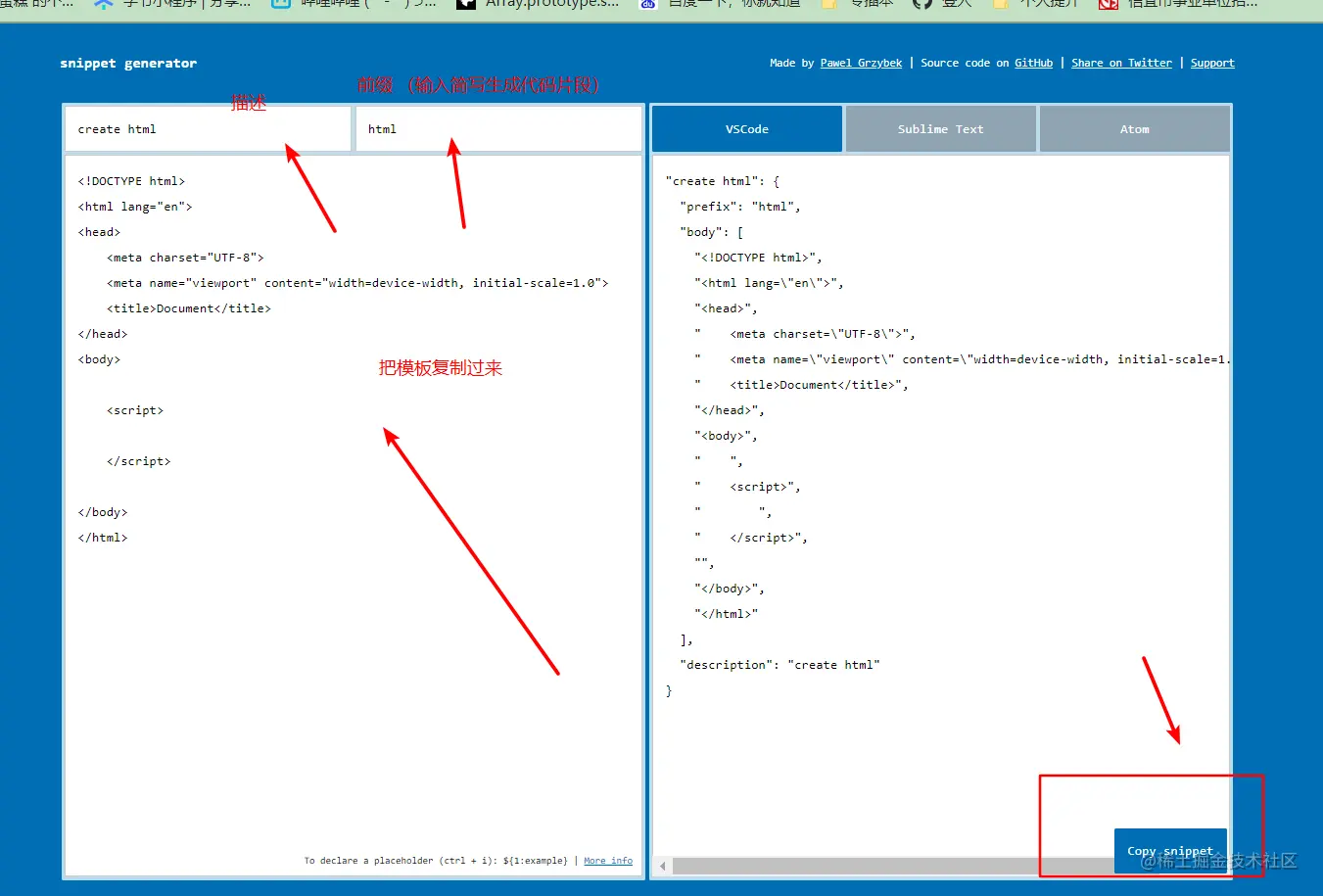Click the left arrow of the output scrollbar
1323x896 pixels.
click(x=663, y=867)
